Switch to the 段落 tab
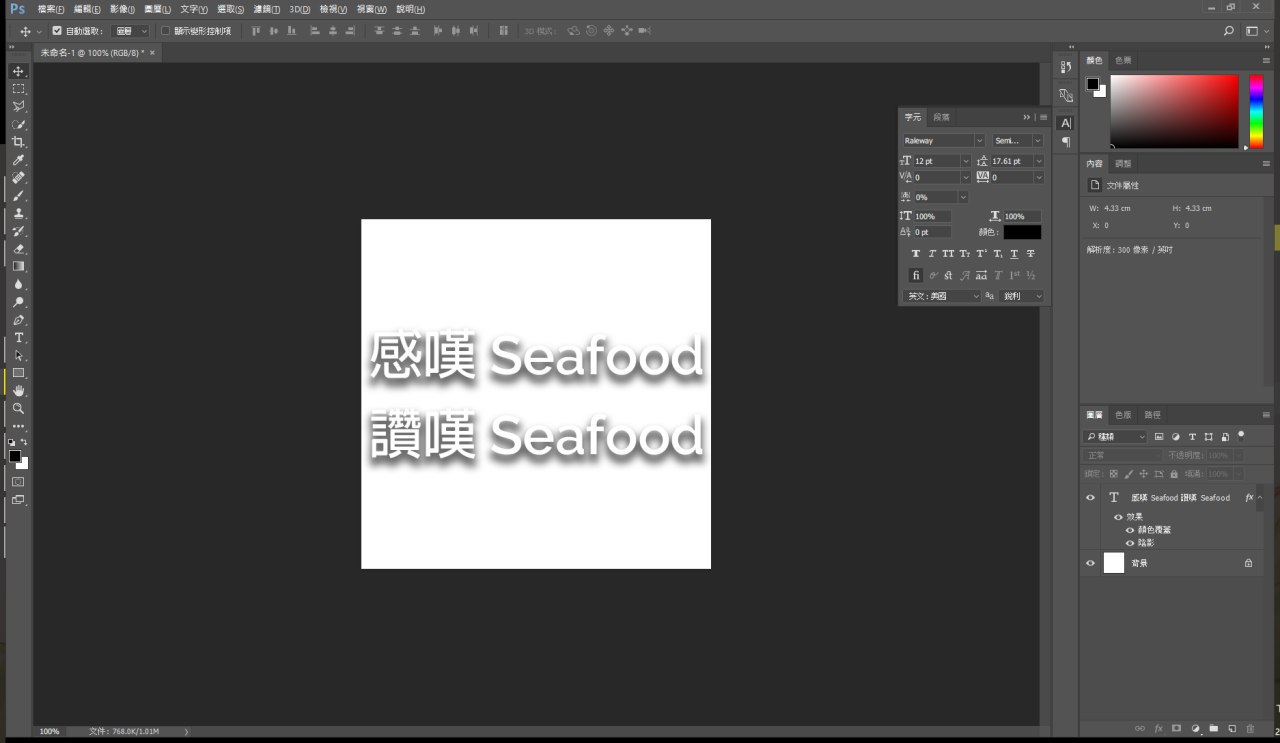This screenshot has height=743, width=1280. pos(941,117)
